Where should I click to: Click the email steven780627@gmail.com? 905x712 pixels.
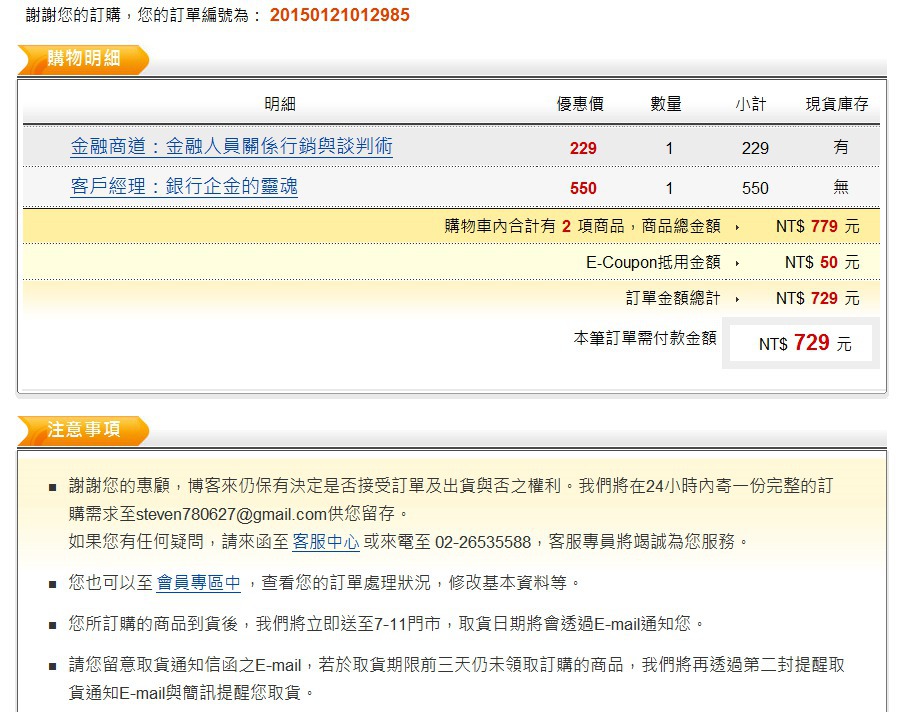click(231, 514)
